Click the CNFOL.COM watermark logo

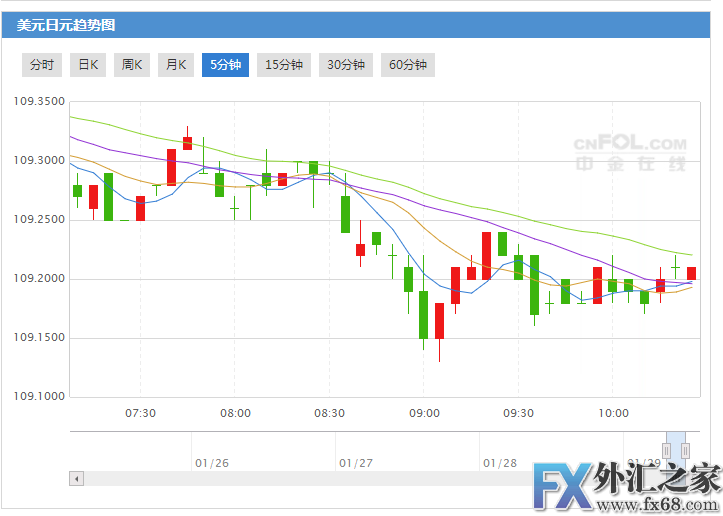coord(630,155)
